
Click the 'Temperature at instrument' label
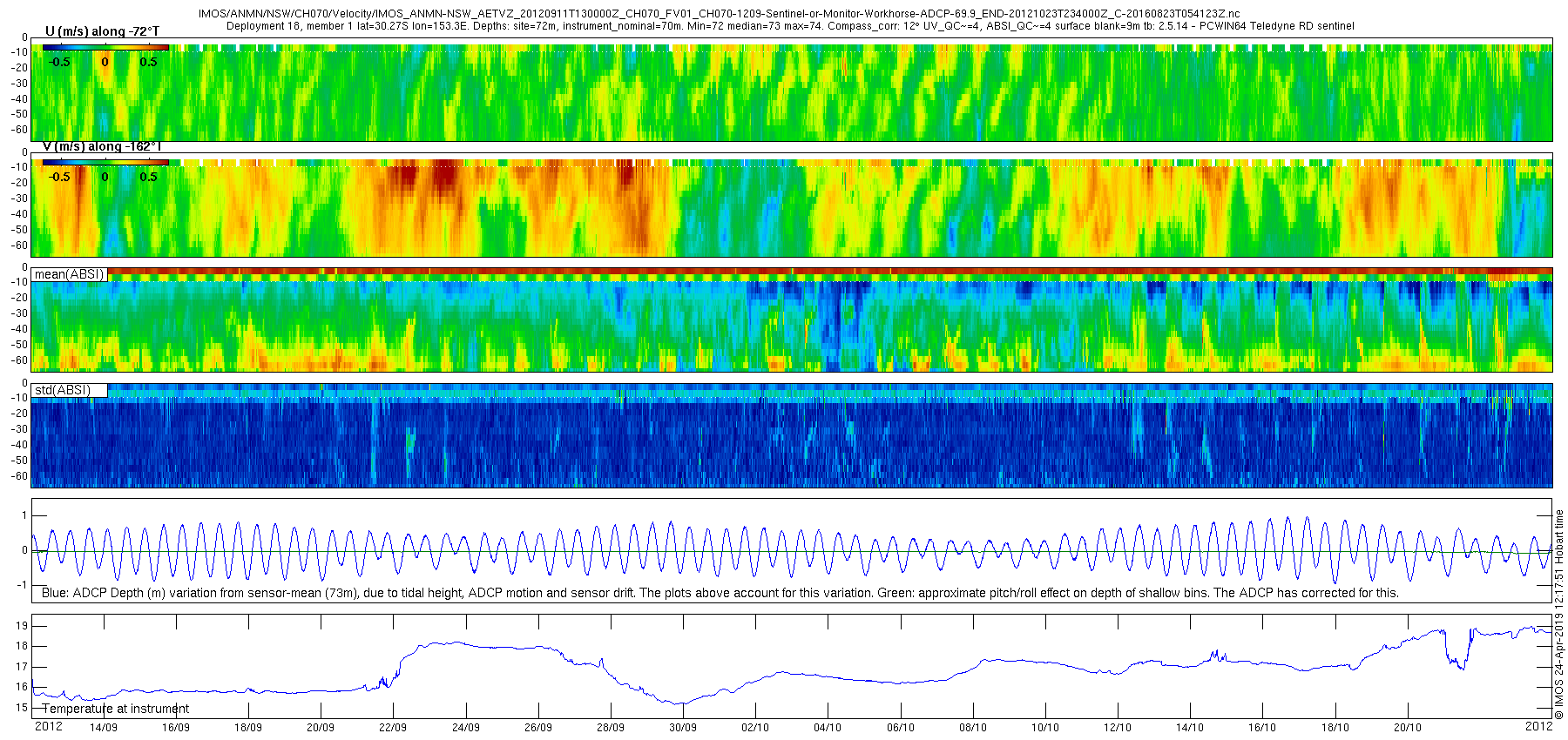(115, 709)
